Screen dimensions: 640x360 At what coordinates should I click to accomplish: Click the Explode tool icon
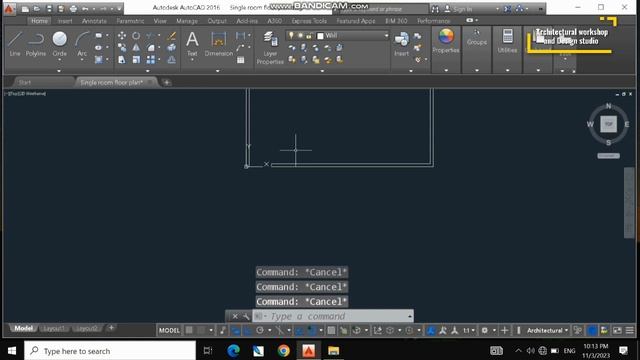click(172, 48)
